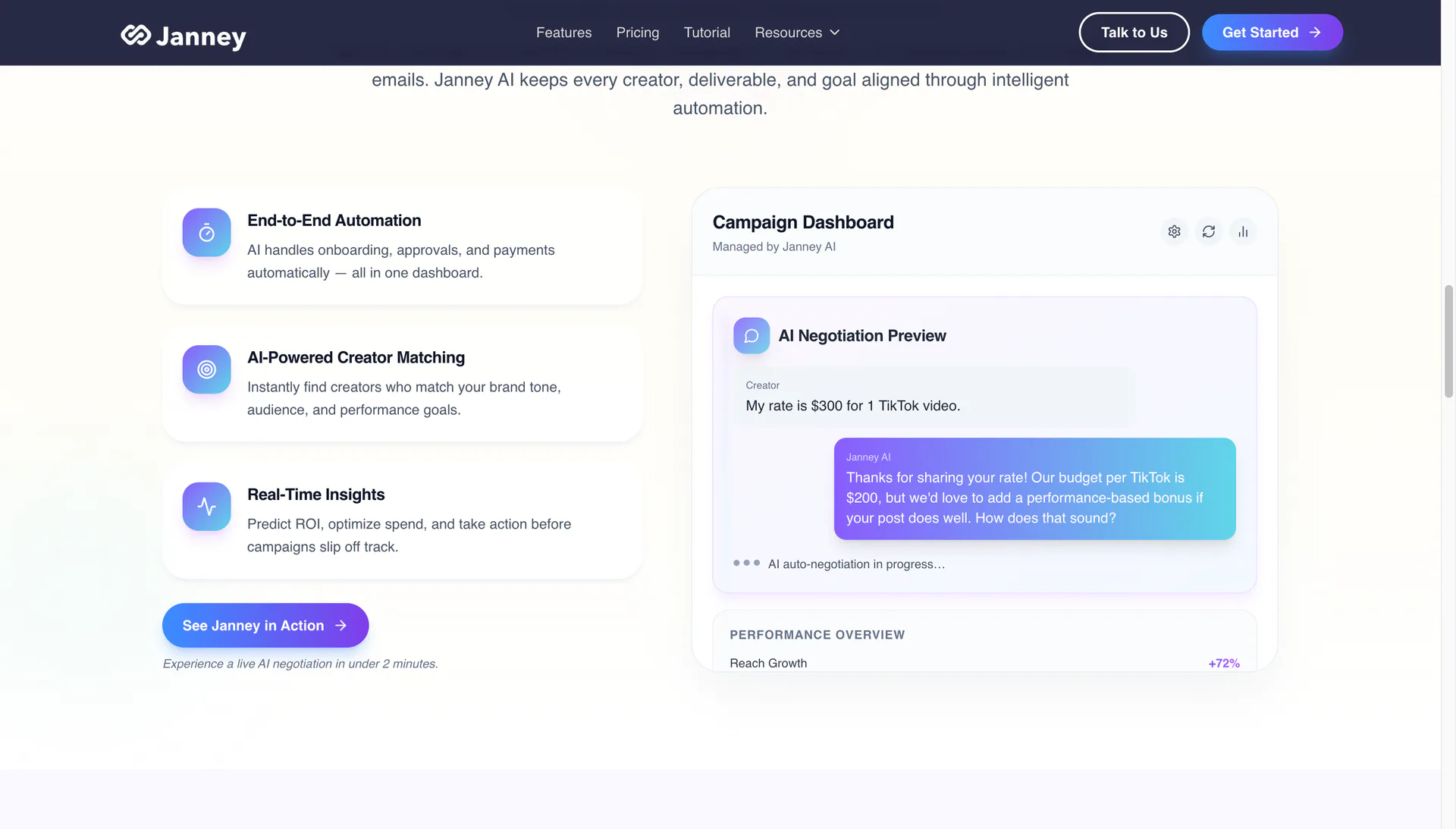This screenshot has height=829, width=1456.
Task: Click the pulse icon for Real-Time Insights
Action: [206, 506]
